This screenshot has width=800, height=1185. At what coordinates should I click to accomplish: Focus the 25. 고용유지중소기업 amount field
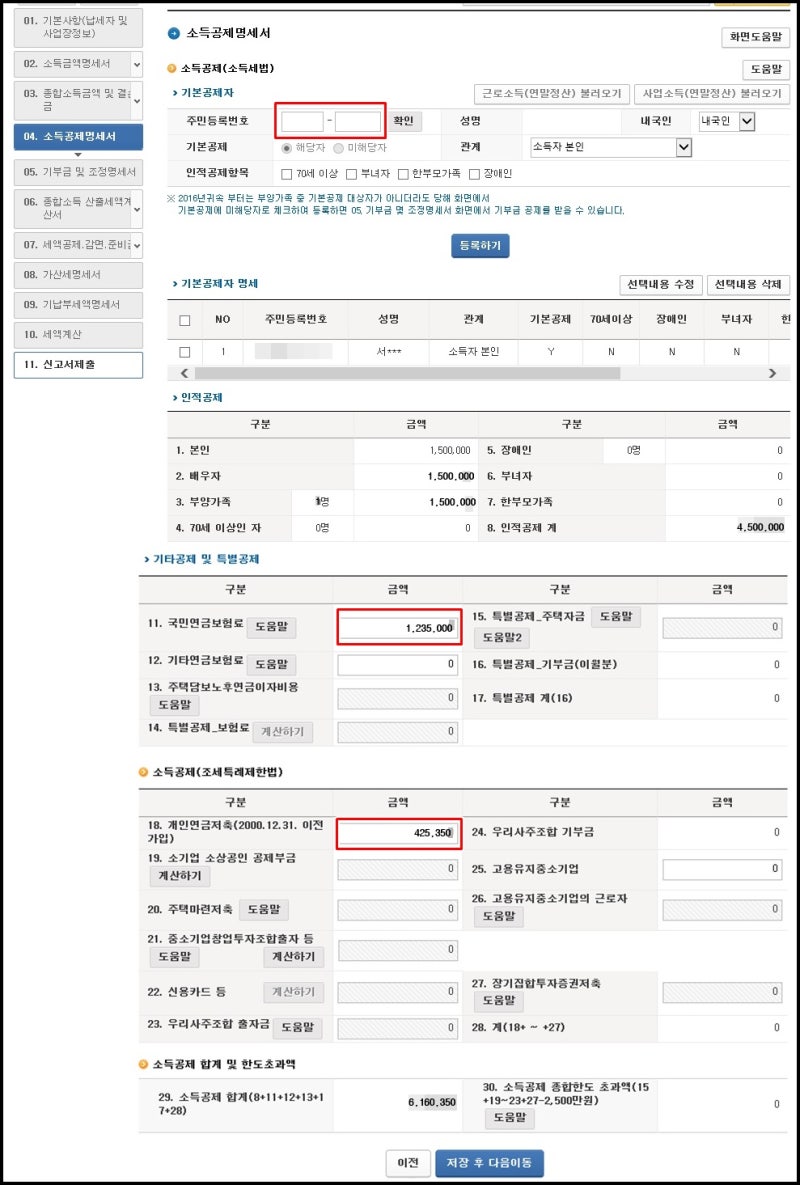pyautogui.click(x=722, y=870)
